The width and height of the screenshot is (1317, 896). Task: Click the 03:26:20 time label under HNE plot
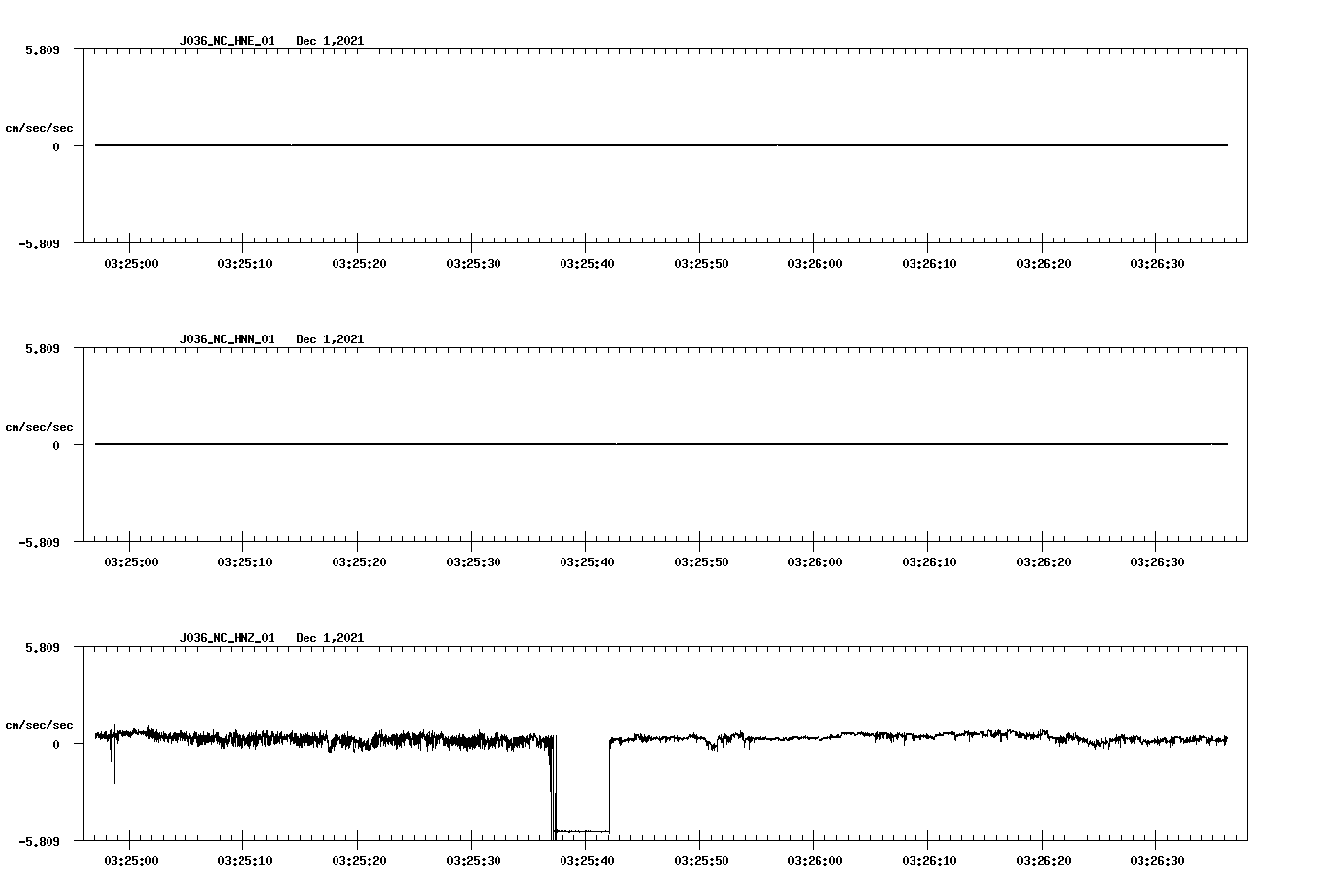point(1044,263)
